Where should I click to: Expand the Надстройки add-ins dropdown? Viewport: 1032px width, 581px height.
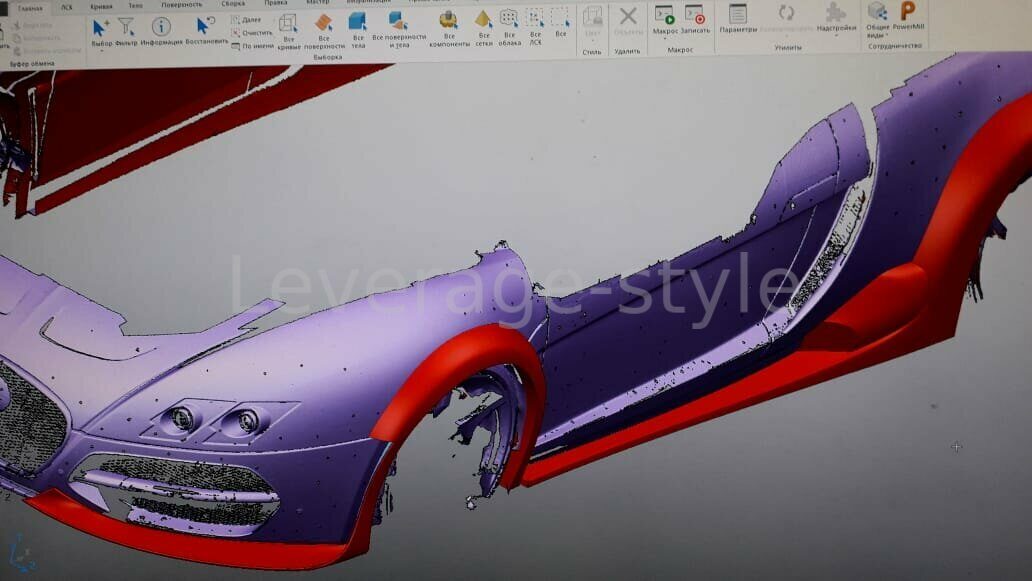coord(835,18)
